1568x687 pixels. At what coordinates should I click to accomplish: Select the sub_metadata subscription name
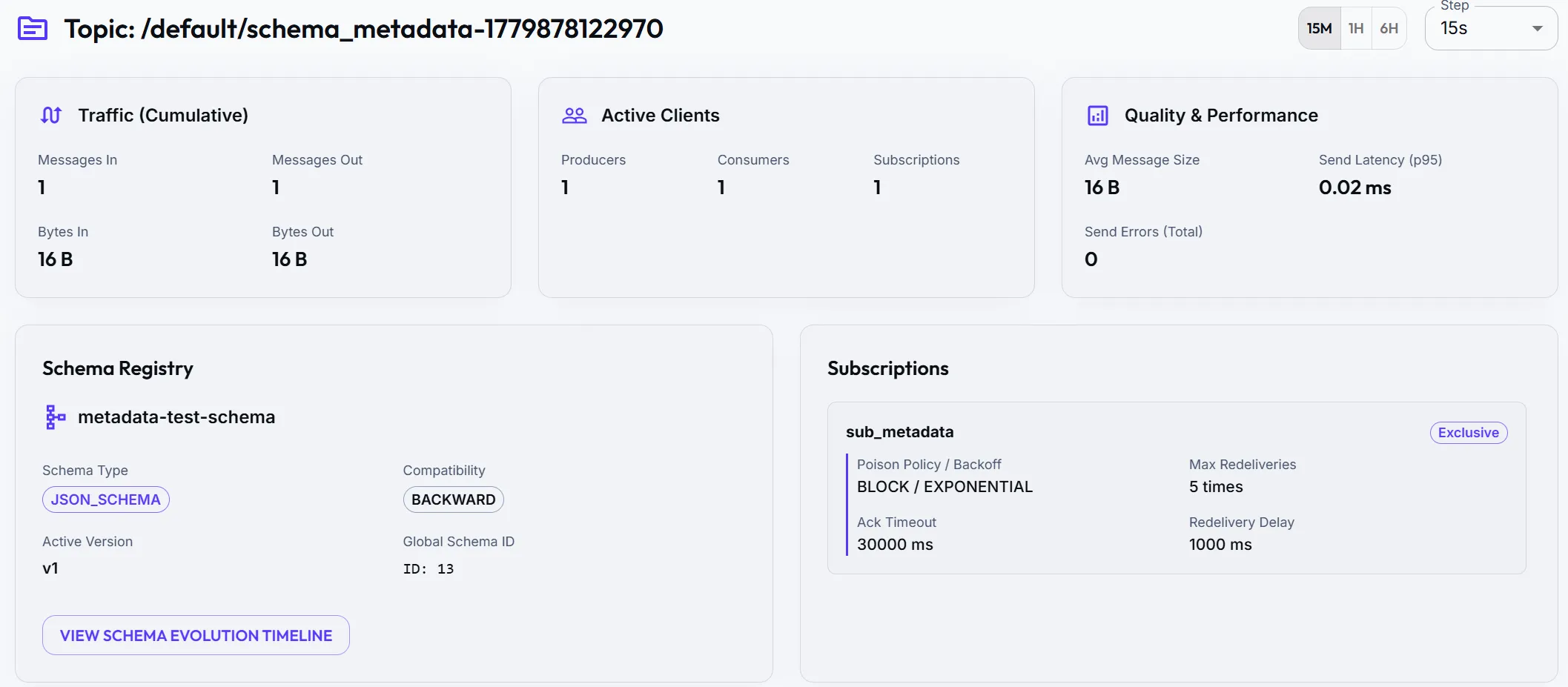pos(900,432)
